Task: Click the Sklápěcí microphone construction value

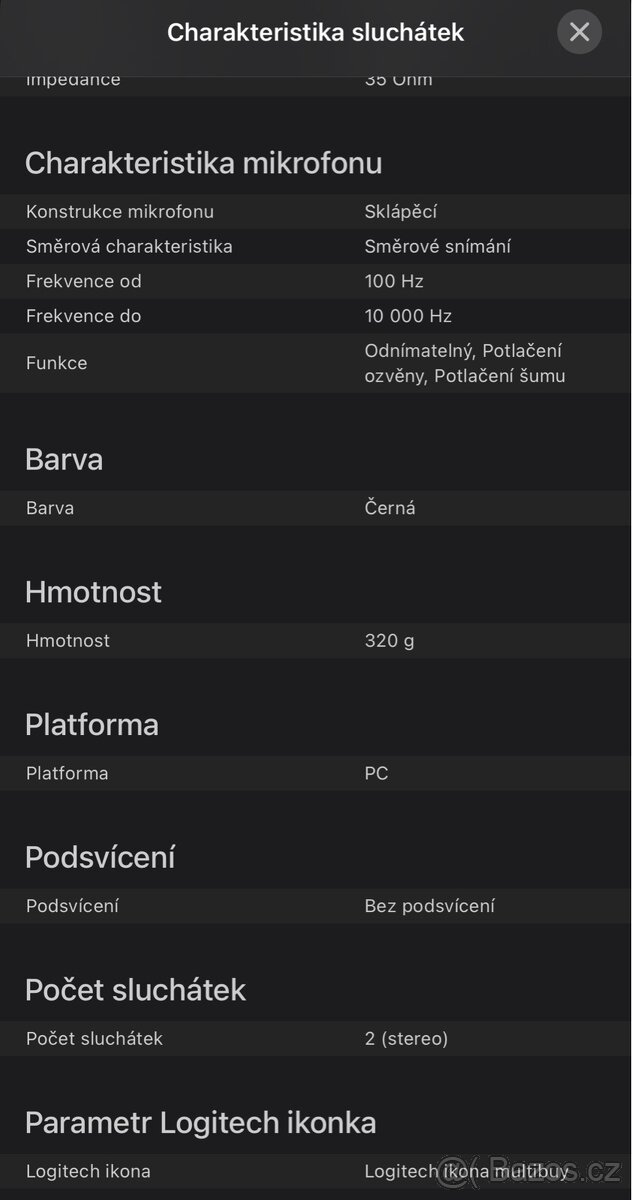Action: pos(401,212)
